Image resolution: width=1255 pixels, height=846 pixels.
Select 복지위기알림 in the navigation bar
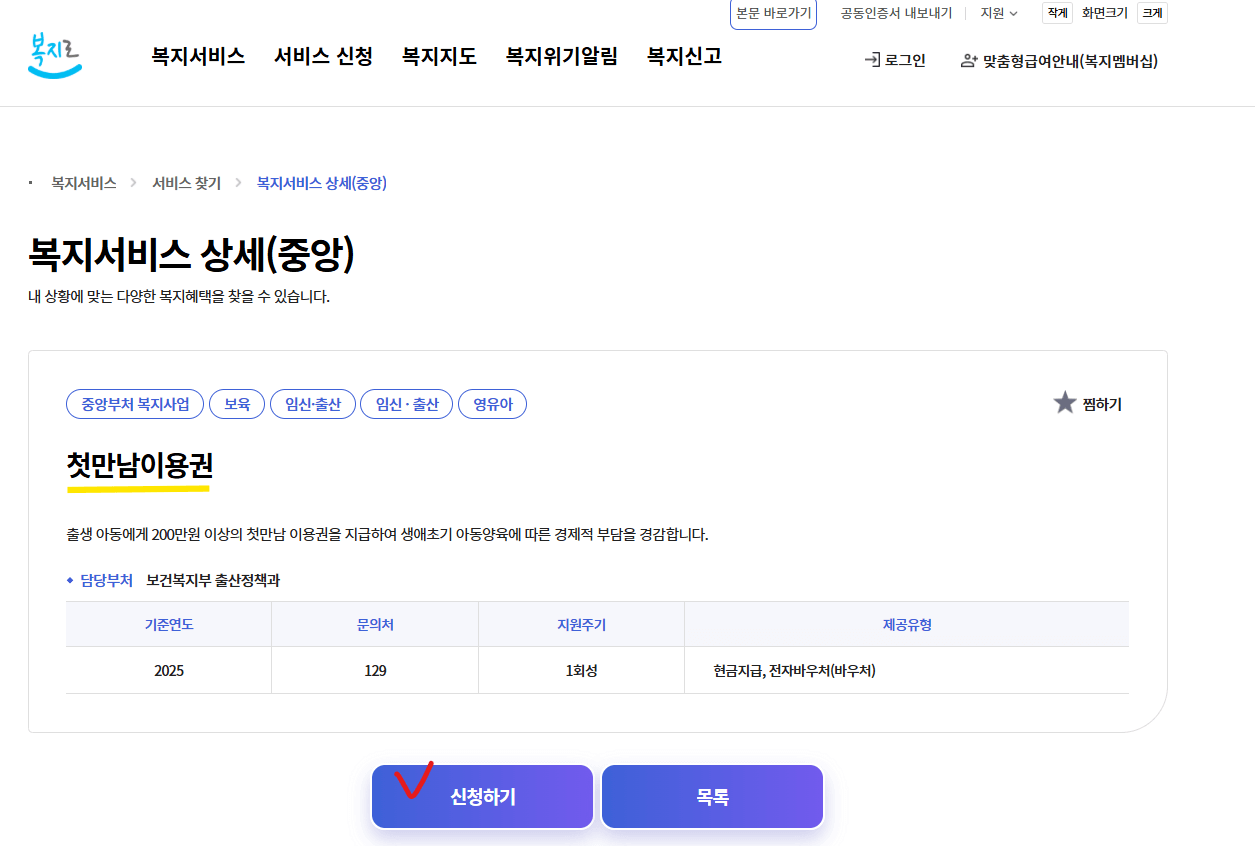(x=560, y=57)
